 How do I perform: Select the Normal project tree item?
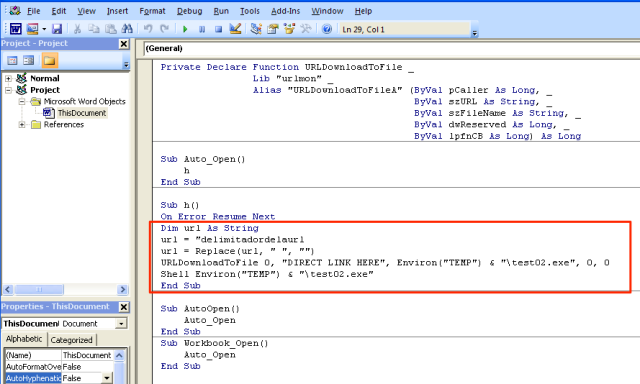[x=44, y=78]
